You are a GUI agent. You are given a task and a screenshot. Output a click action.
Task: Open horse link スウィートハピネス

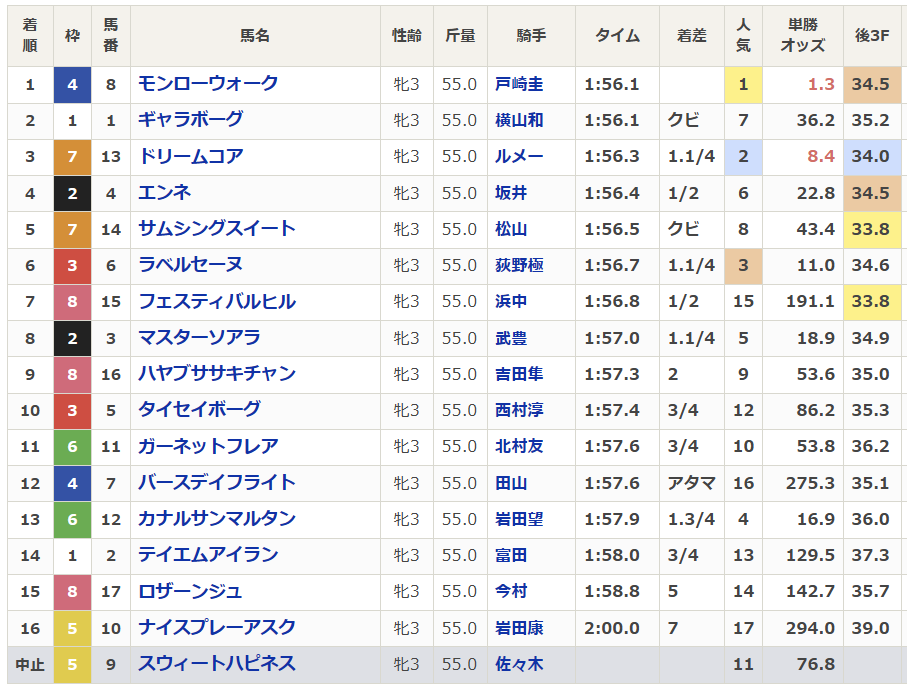click(217, 664)
